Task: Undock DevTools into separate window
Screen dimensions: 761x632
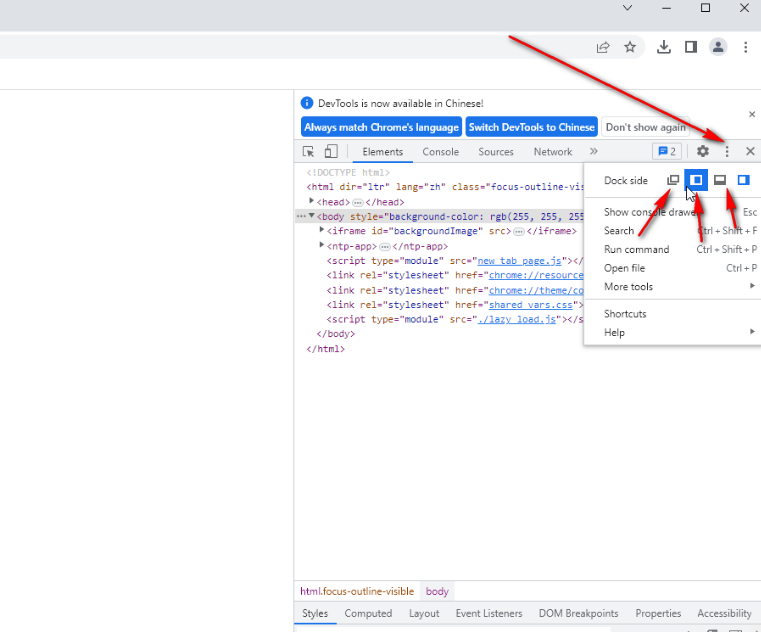Action: pyautogui.click(x=673, y=180)
